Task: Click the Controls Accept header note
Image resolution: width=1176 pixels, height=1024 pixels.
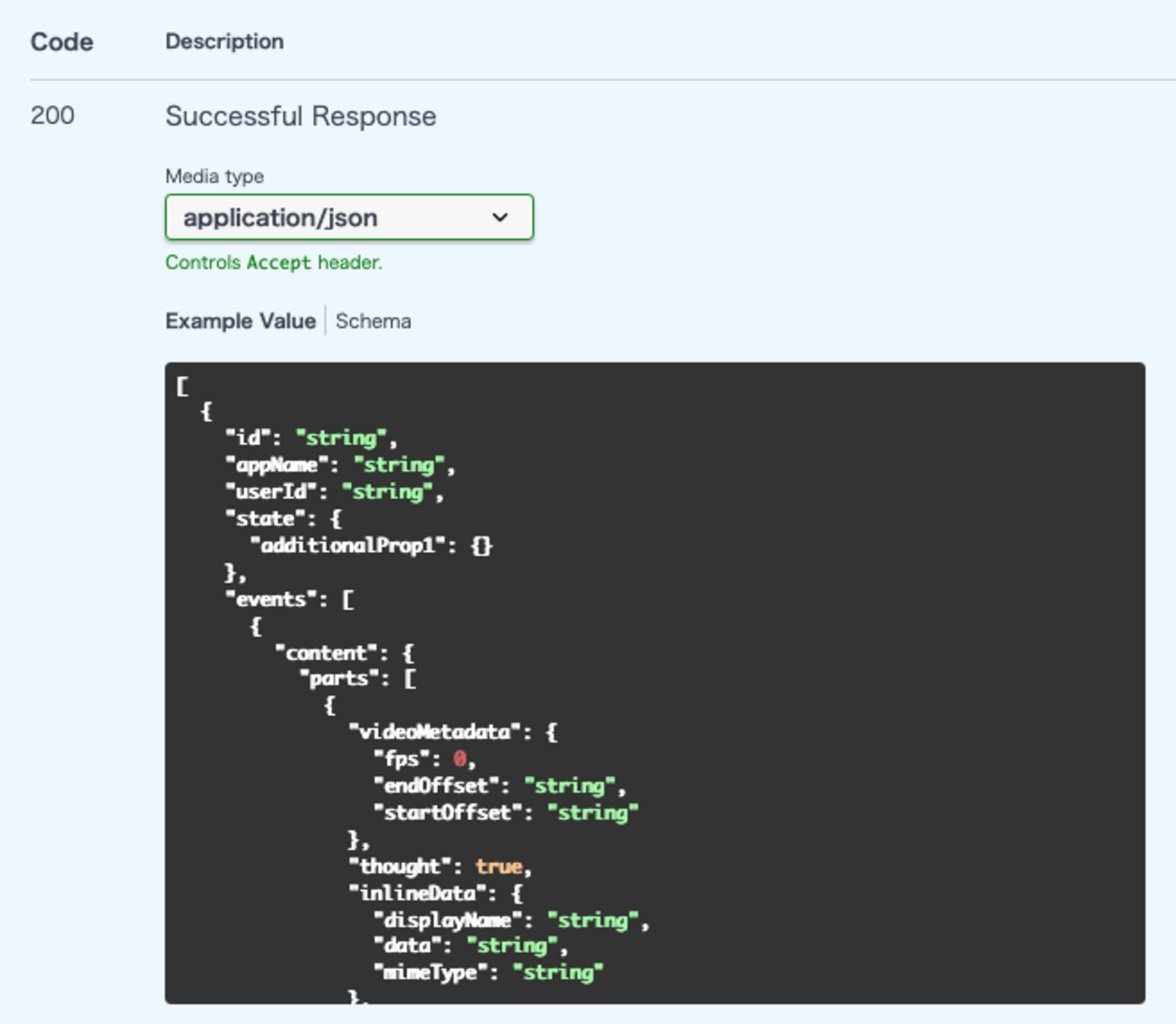Action: 273,262
